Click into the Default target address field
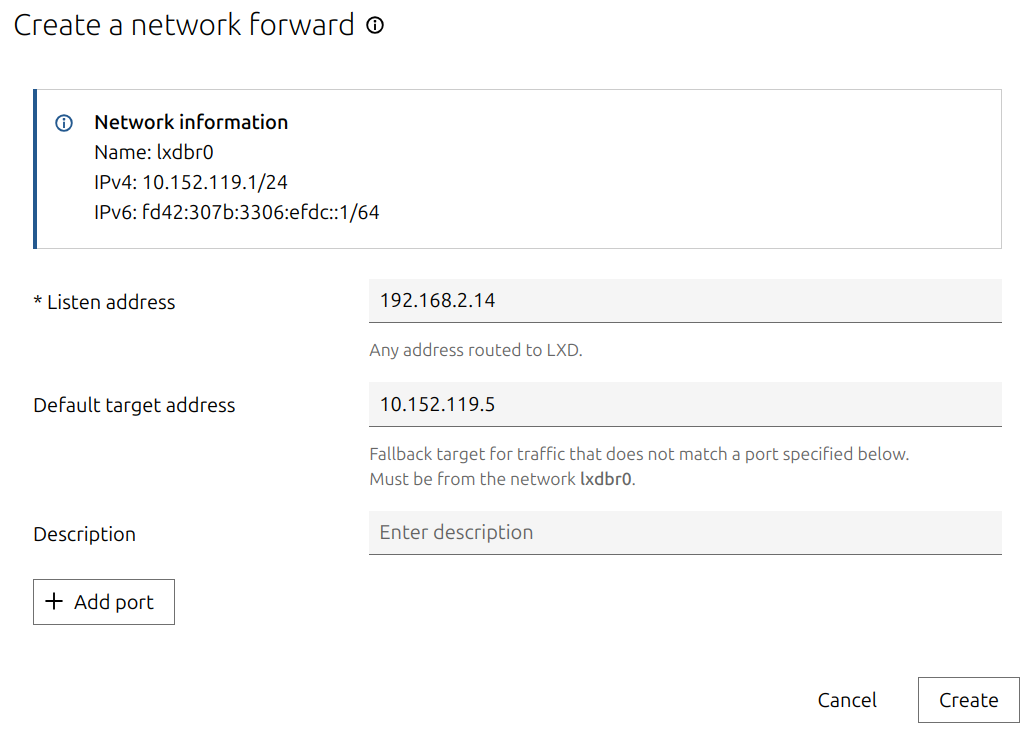Viewport: 1033px width, 739px height. pyautogui.click(x=684, y=404)
